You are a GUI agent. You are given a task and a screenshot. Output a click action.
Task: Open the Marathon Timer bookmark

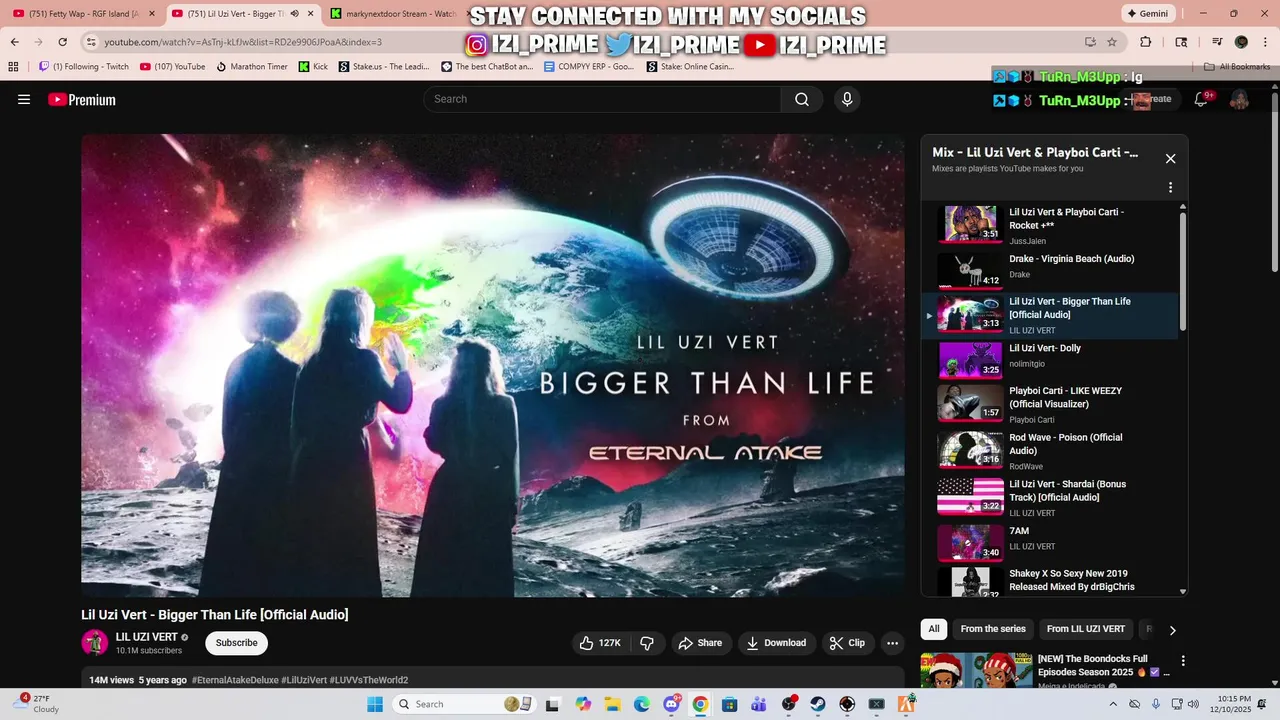[252, 67]
